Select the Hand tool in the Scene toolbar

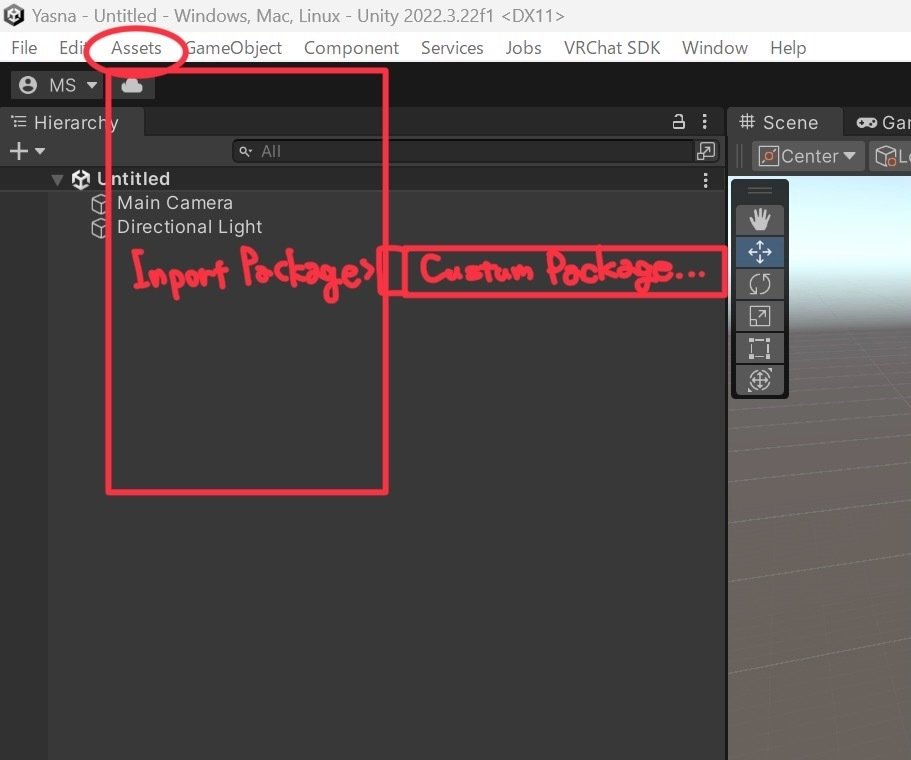(x=759, y=219)
